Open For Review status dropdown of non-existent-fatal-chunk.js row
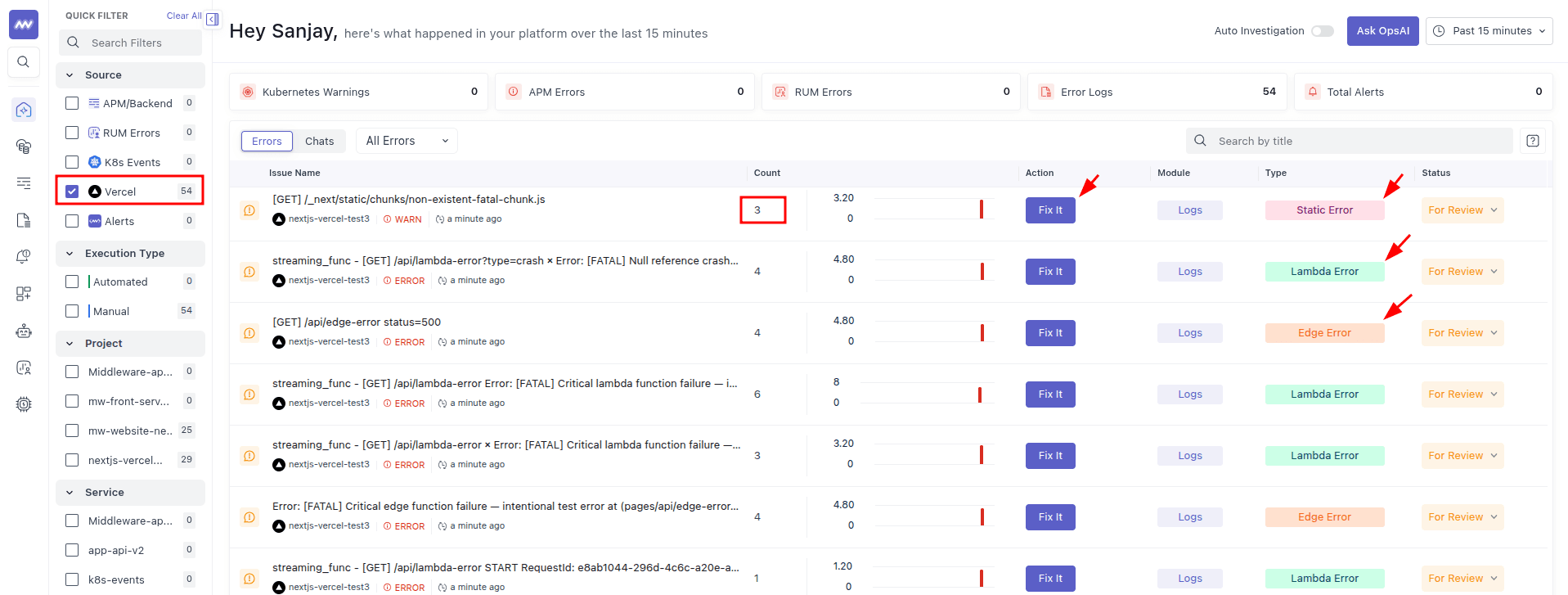1568x595 pixels. point(1462,210)
